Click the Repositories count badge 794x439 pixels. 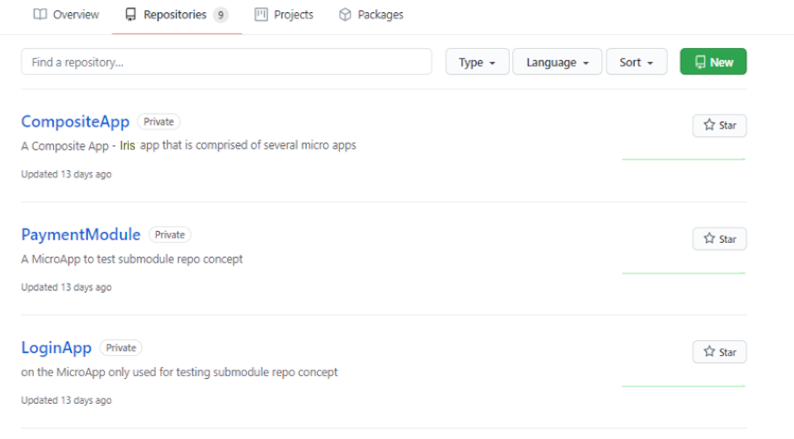pyautogui.click(x=220, y=15)
